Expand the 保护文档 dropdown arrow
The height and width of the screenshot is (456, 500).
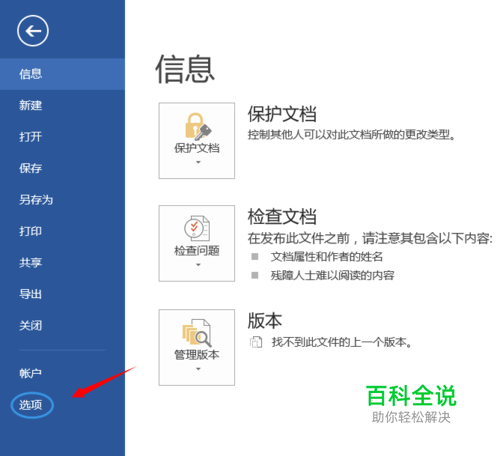pyautogui.click(x=198, y=162)
